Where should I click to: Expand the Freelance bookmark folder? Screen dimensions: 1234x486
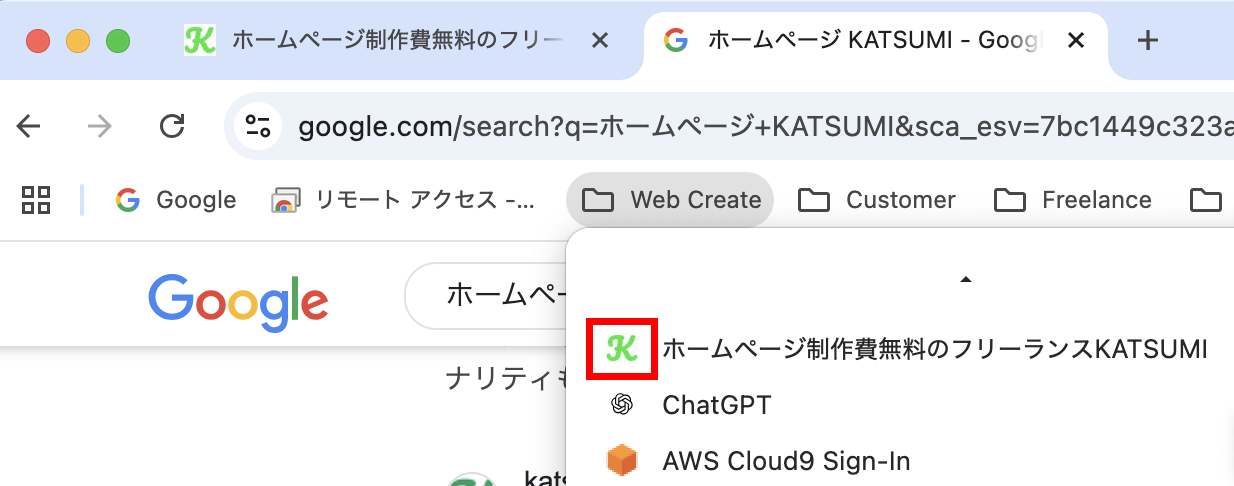[x=1073, y=200]
